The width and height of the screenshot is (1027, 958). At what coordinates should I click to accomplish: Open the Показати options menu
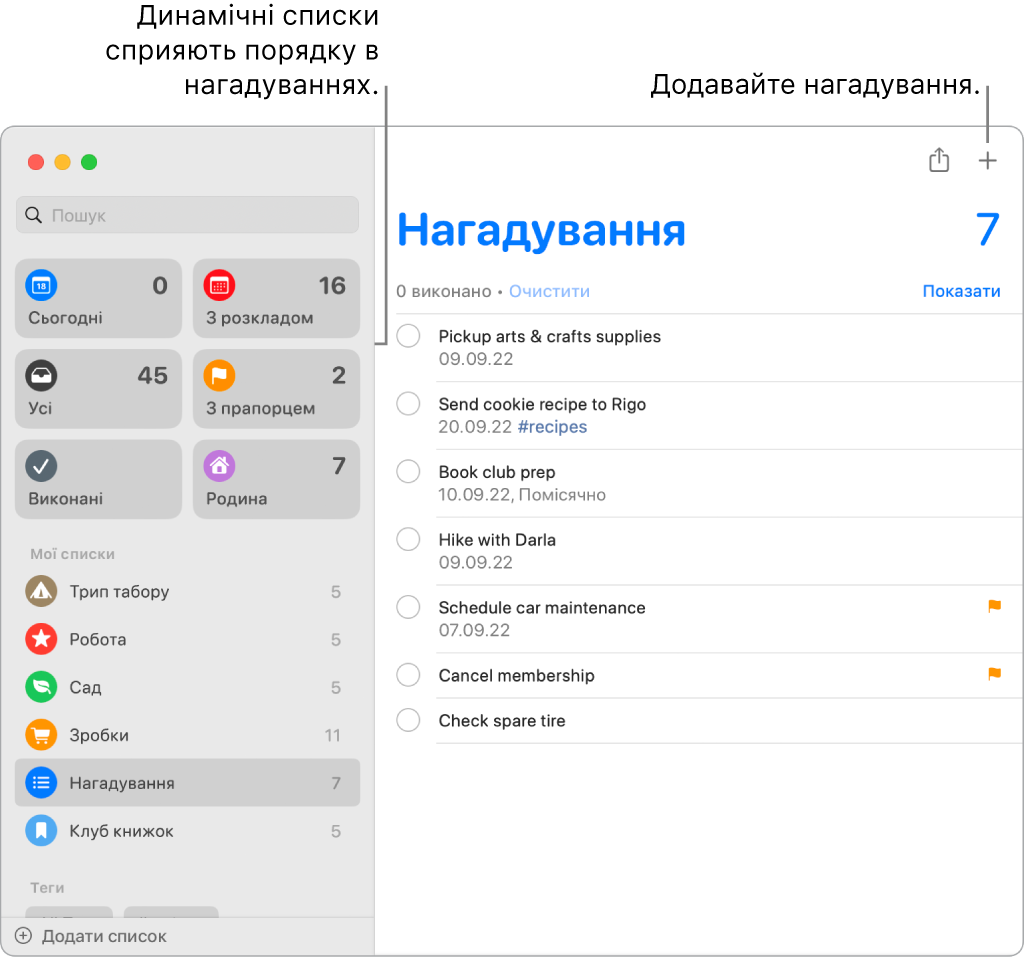(961, 291)
